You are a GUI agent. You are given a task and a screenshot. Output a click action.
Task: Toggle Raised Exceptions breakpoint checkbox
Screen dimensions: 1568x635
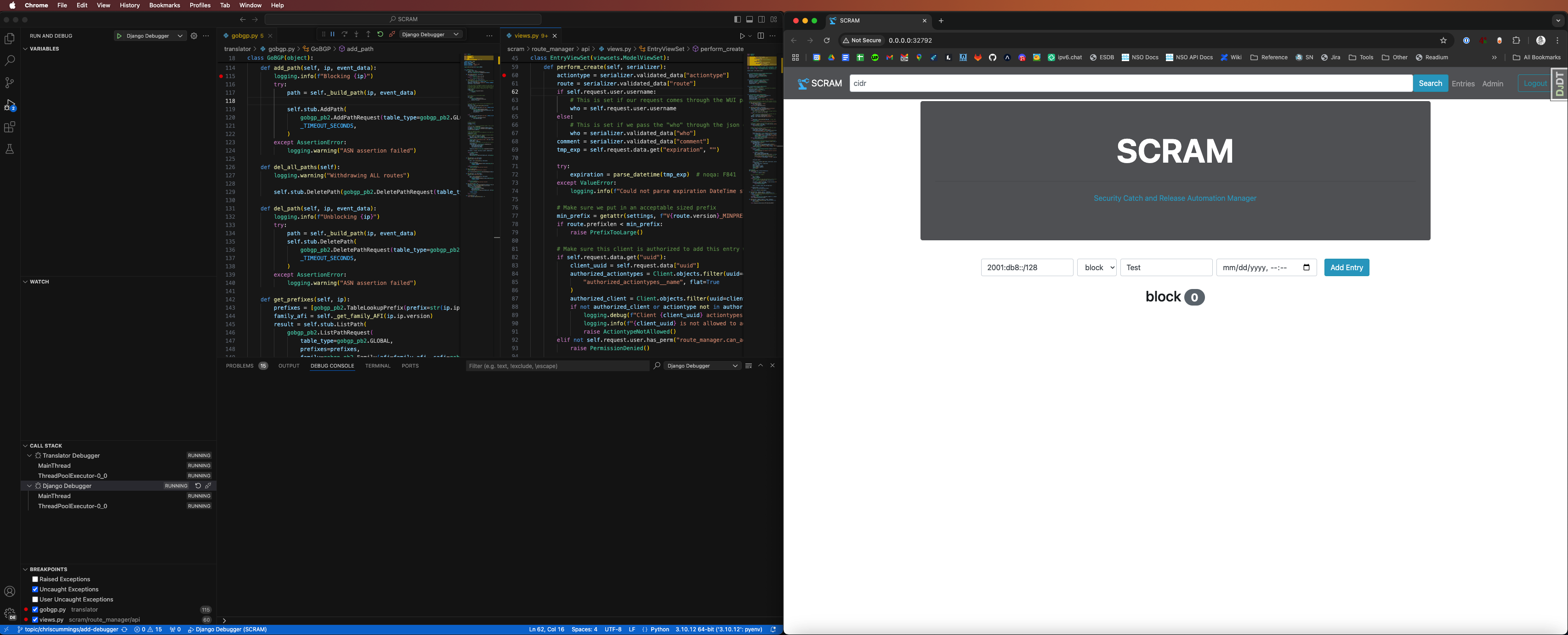coord(35,579)
